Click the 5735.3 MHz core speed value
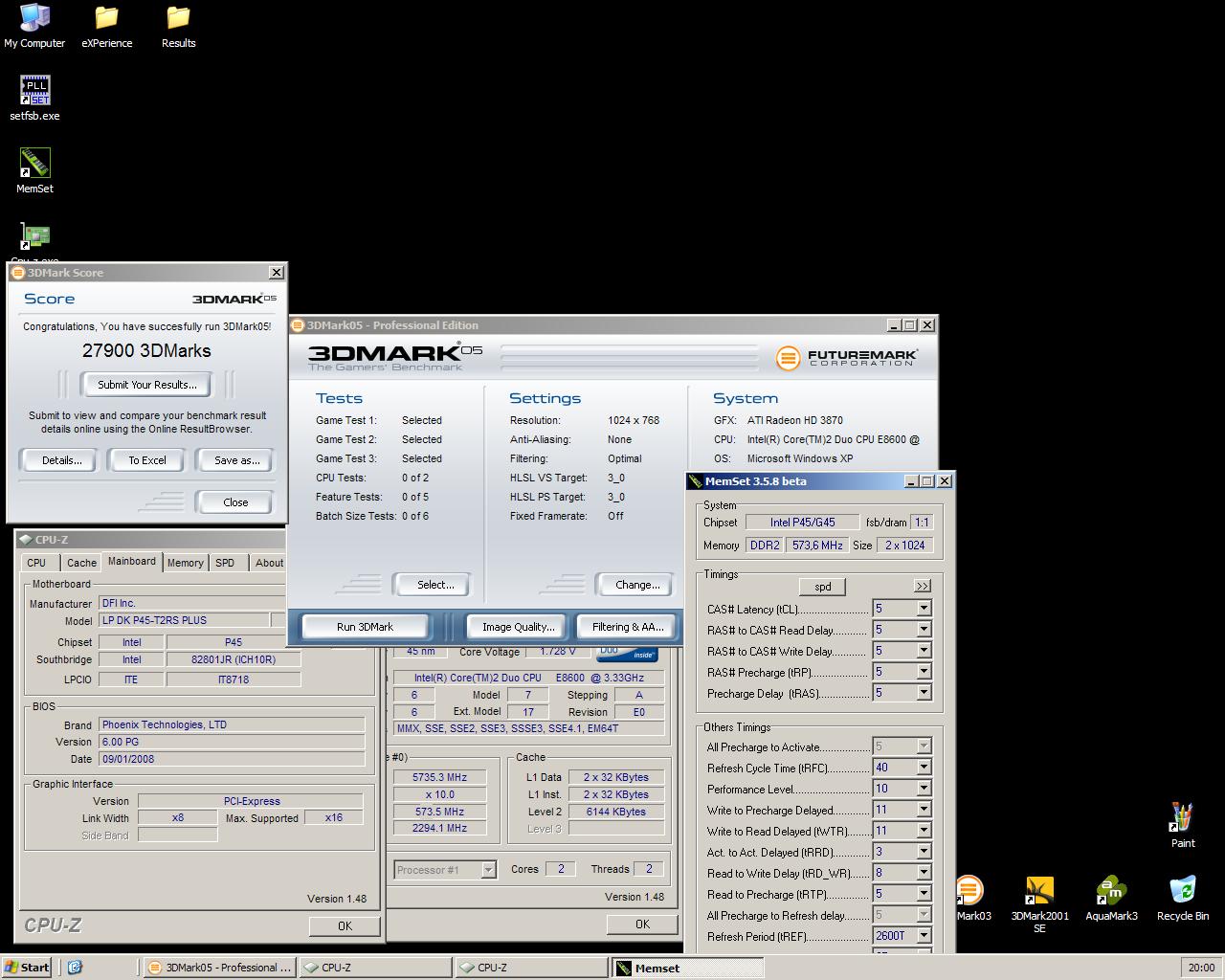 [x=440, y=777]
